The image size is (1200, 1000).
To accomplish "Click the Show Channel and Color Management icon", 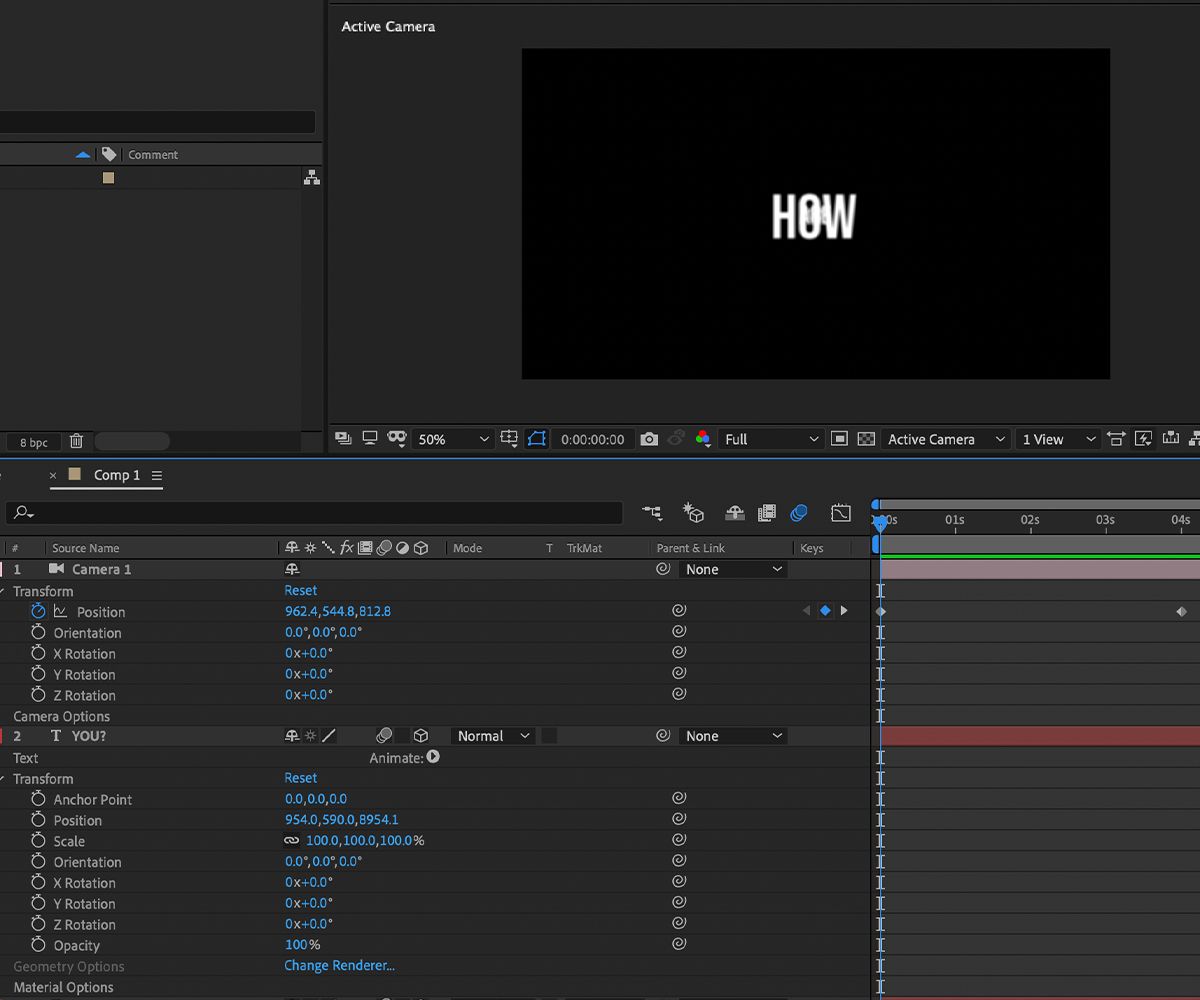I will click(704, 438).
